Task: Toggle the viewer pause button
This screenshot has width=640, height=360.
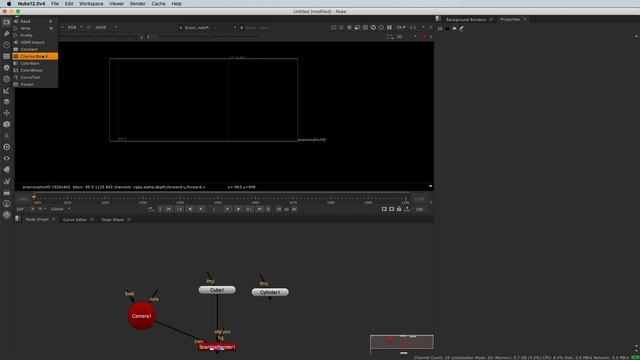Action: tap(389, 27)
